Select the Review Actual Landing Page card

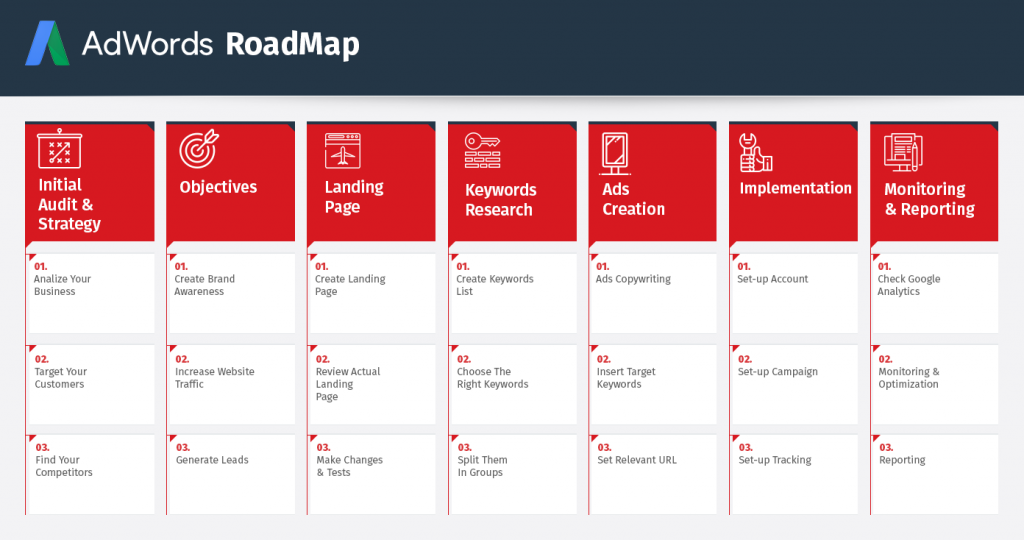coord(372,385)
